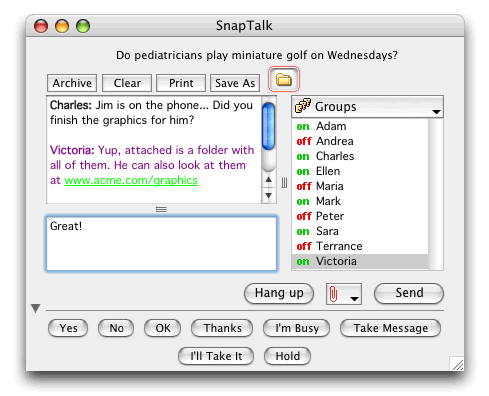
Task: Click the blue chat scrollbar thumb
Action: pos(268,127)
